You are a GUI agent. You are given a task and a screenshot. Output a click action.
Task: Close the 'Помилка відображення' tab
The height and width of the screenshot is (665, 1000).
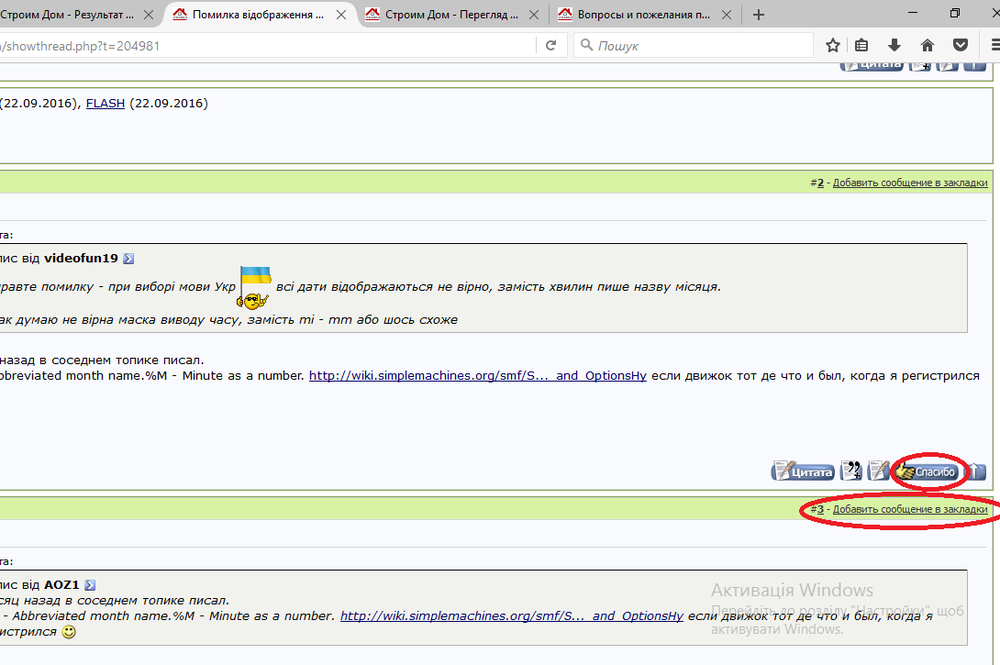pos(341,15)
